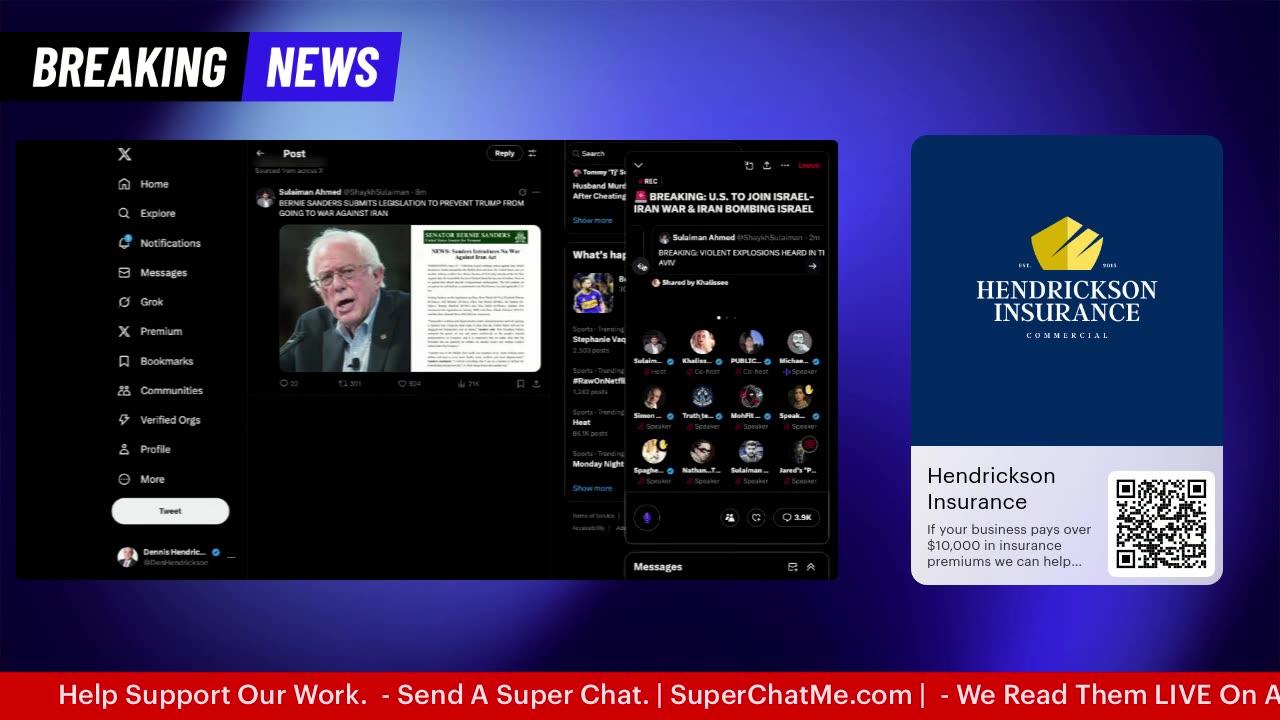Viewport: 1280px width, 720px height.
Task: Open the Heat trending topic
Action: tap(598, 422)
